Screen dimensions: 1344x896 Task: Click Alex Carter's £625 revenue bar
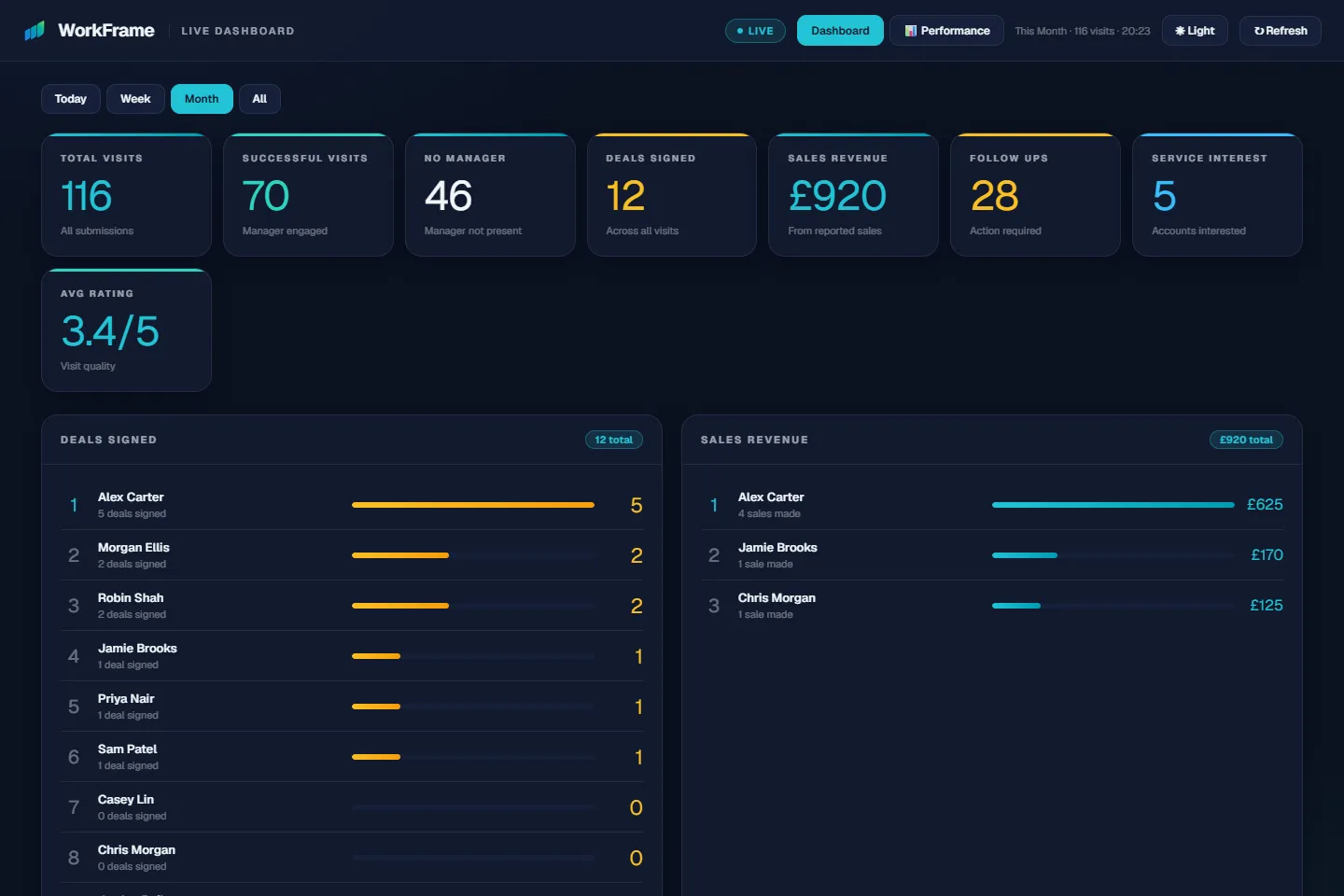1113,505
